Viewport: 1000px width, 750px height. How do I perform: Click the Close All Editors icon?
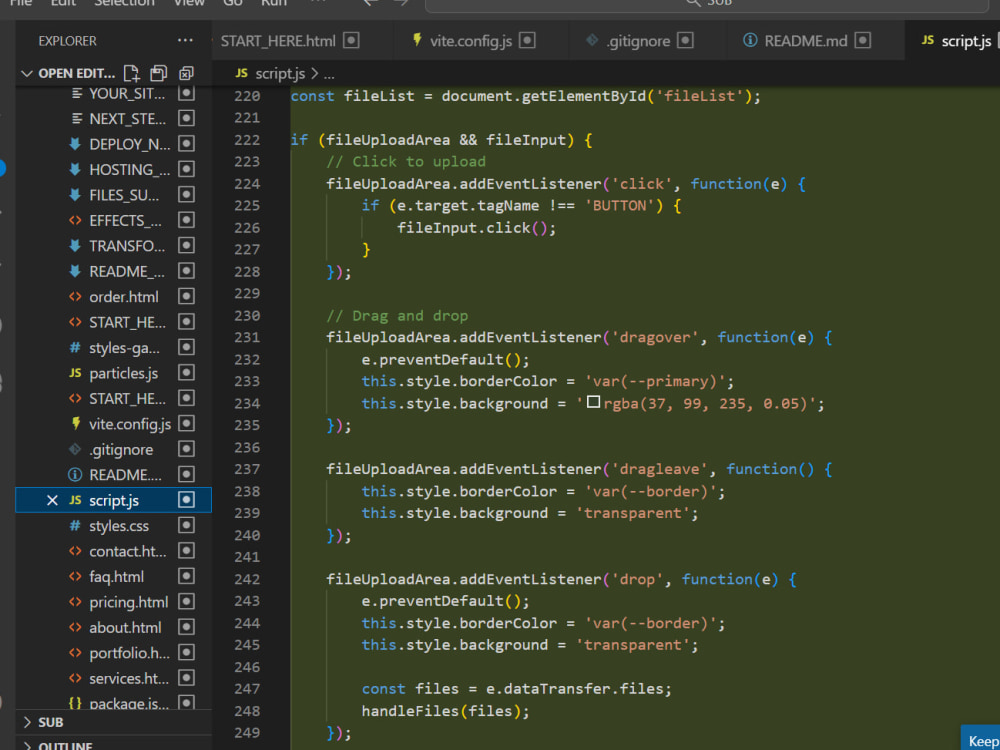pos(186,73)
